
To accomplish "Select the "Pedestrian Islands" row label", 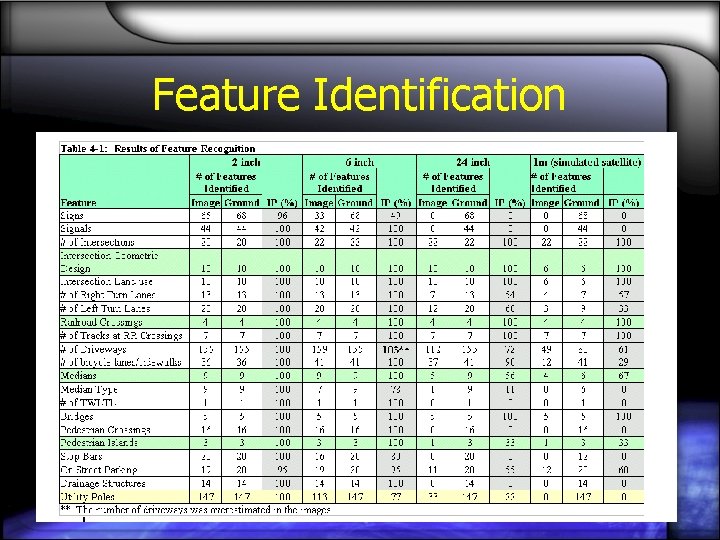I will (x=99, y=443).
